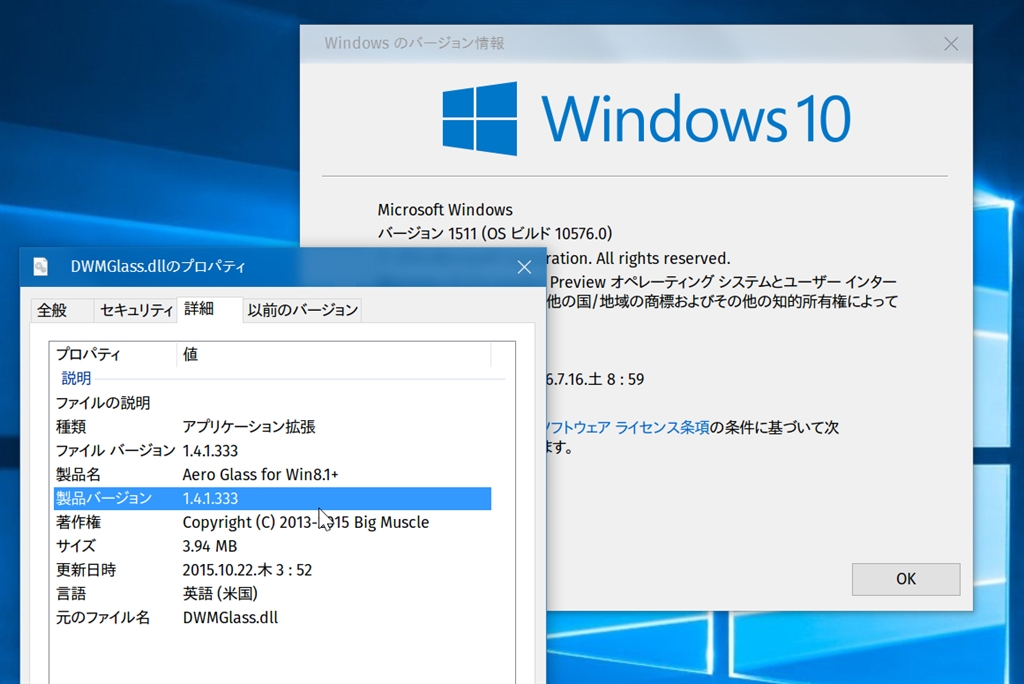This screenshot has width=1024, height=684.
Task: Click the DWMGlass.dll file name value
Action: [x=230, y=618]
